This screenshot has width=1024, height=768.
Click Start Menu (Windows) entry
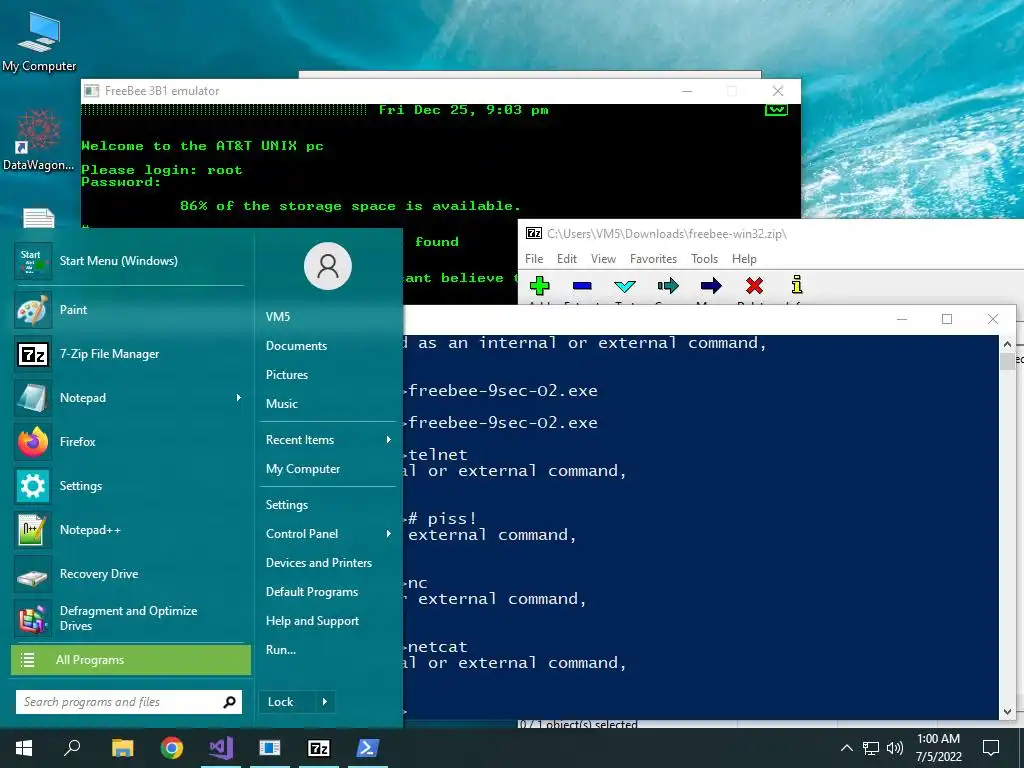[x=129, y=261]
